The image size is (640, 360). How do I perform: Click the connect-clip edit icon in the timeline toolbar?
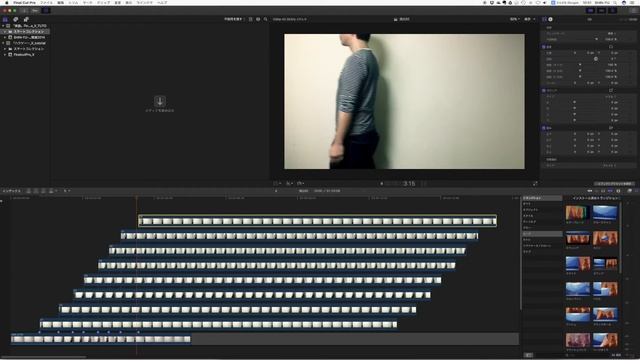(29, 191)
